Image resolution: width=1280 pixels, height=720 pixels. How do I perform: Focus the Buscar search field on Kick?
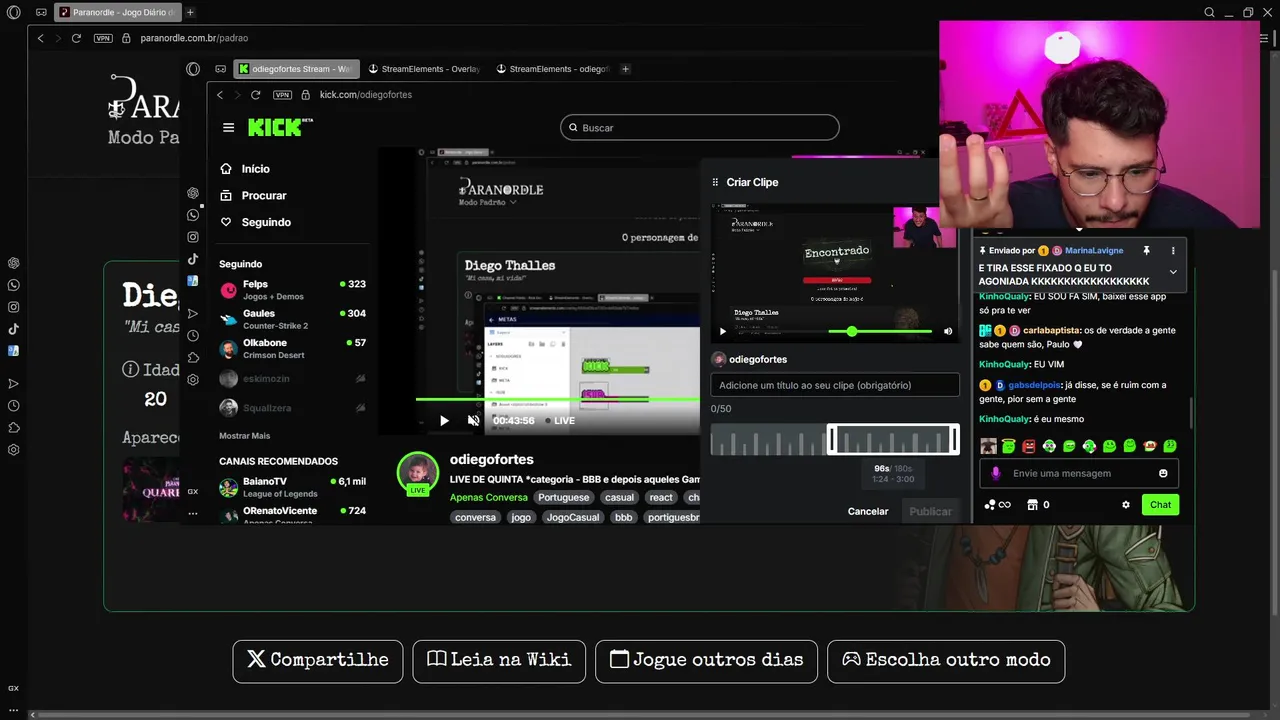700,128
